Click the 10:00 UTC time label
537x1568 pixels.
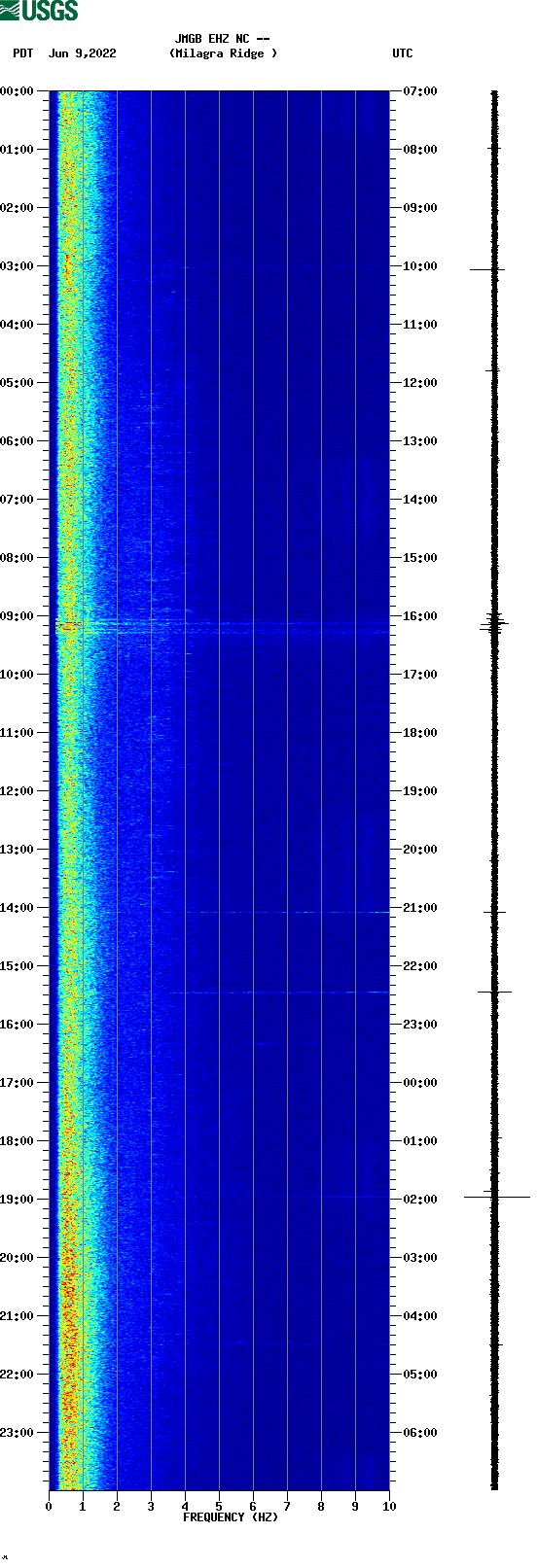tap(420, 266)
